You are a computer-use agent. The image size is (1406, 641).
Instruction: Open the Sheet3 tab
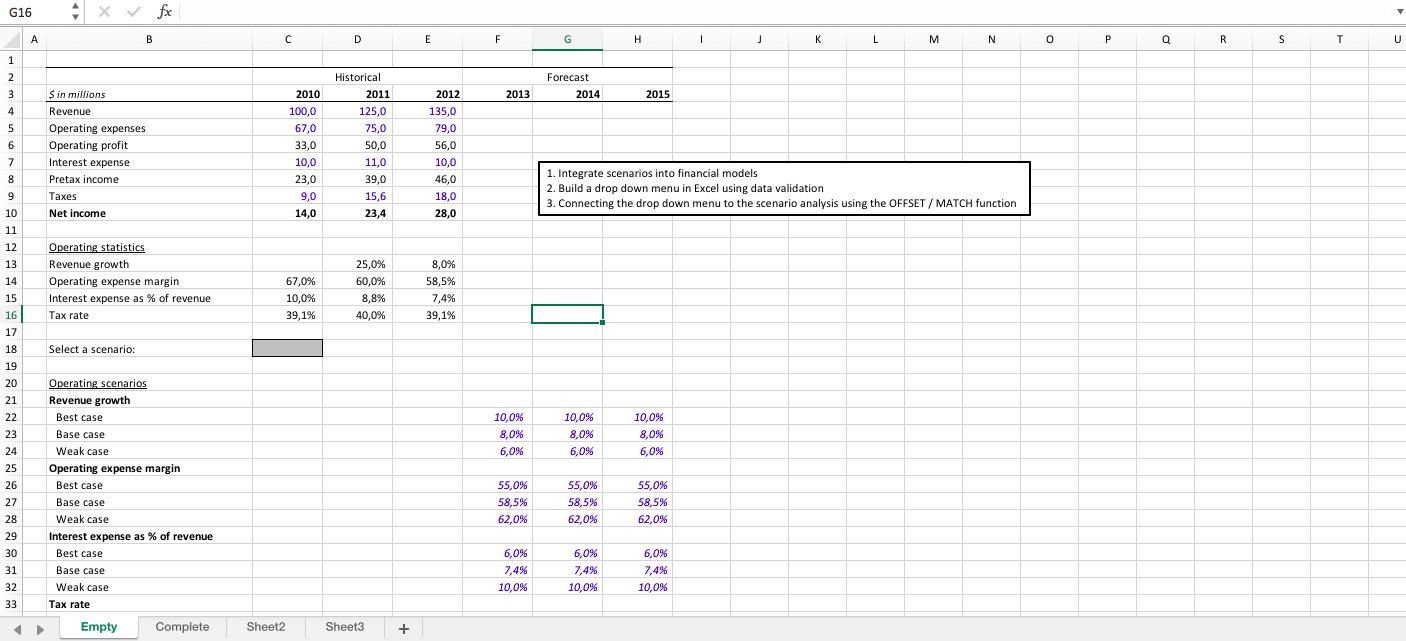click(344, 627)
